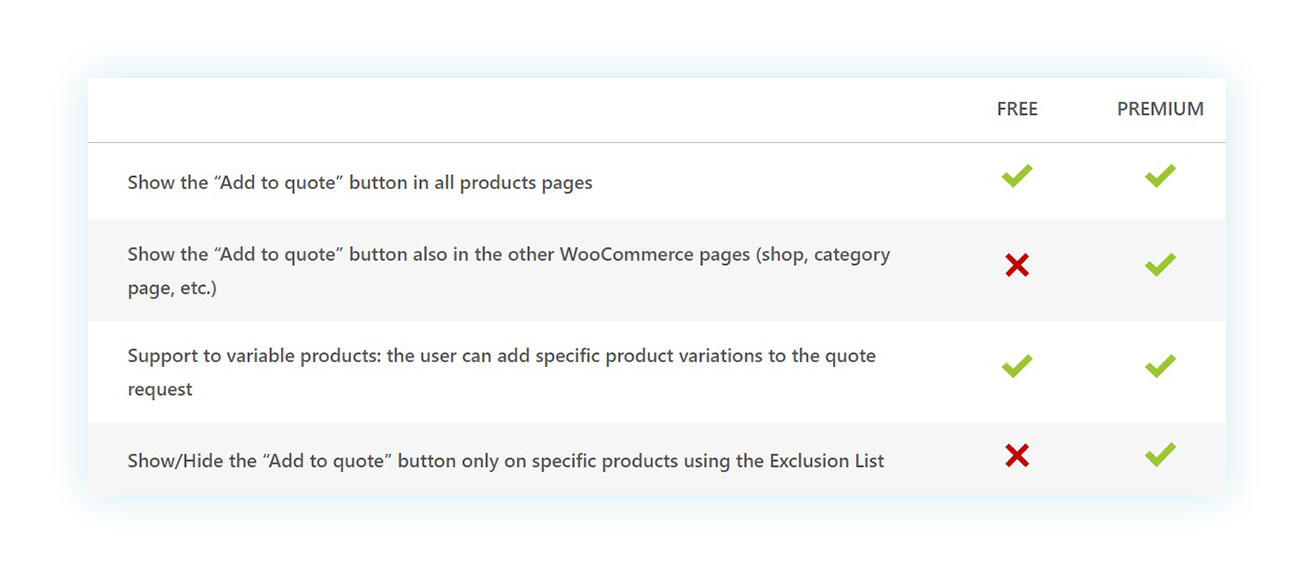Select the FREE column header
Screen dimensions: 1300x587
tap(1017, 110)
